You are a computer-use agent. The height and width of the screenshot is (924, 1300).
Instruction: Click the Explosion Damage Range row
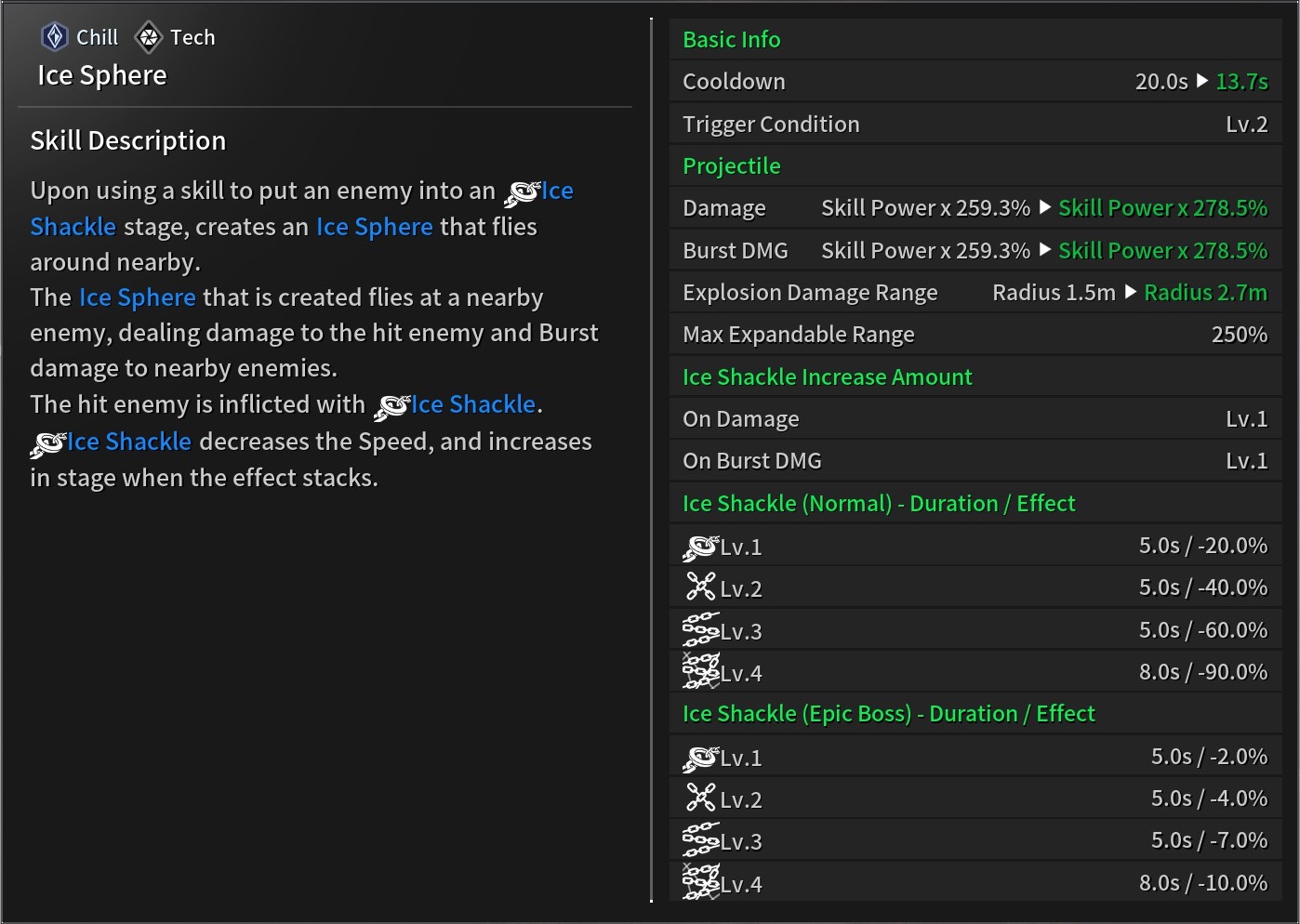975,293
